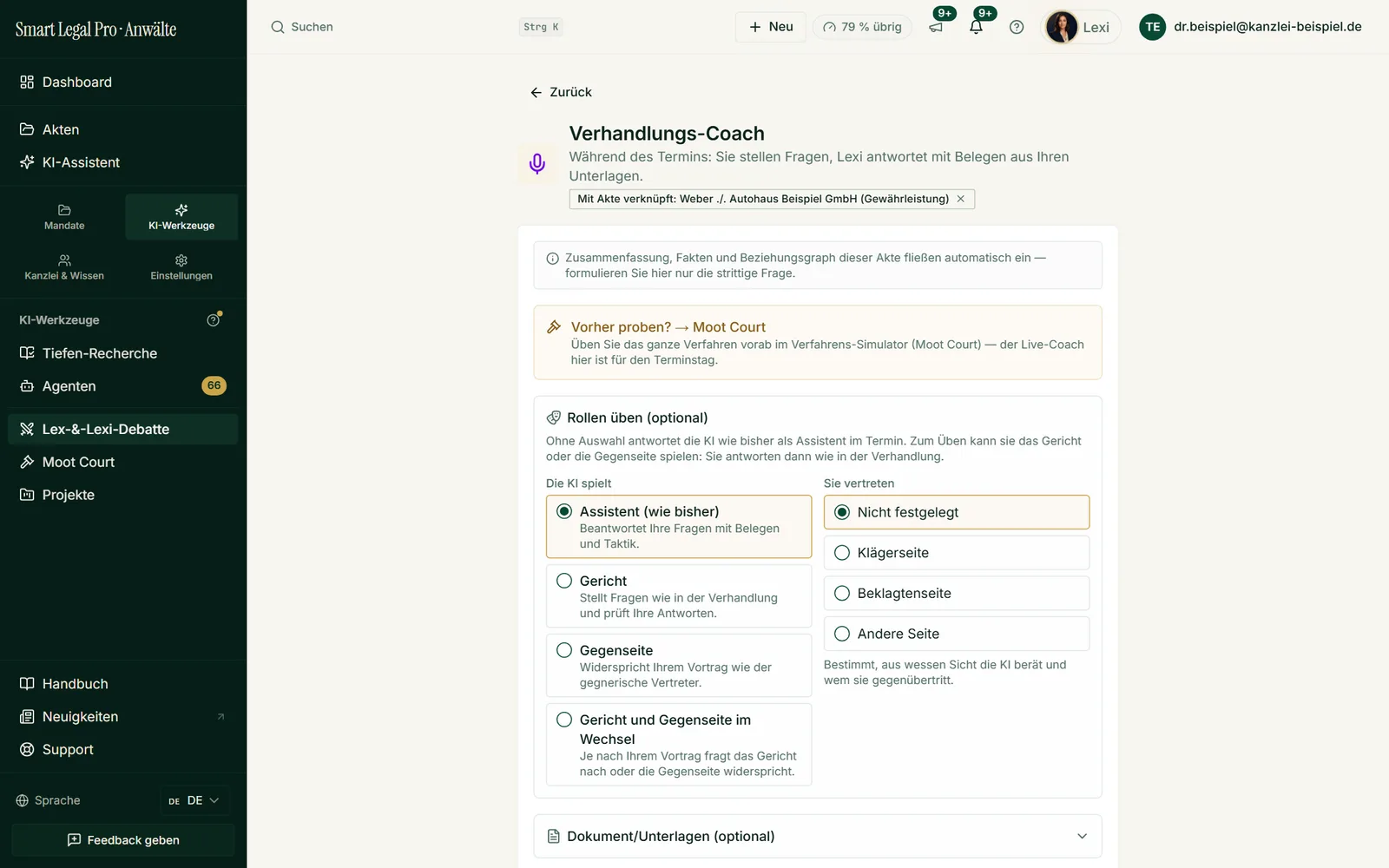Image resolution: width=1389 pixels, height=868 pixels.
Task: Select Andere Seite option
Action: point(957,634)
